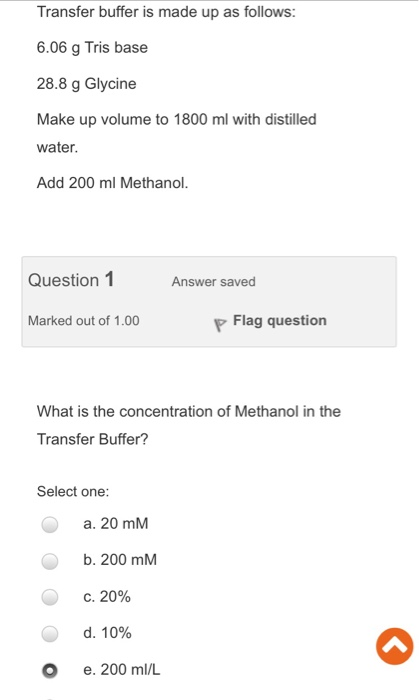Select the radio button for 20 mM
This screenshot has width=419, height=700.
[50, 524]
